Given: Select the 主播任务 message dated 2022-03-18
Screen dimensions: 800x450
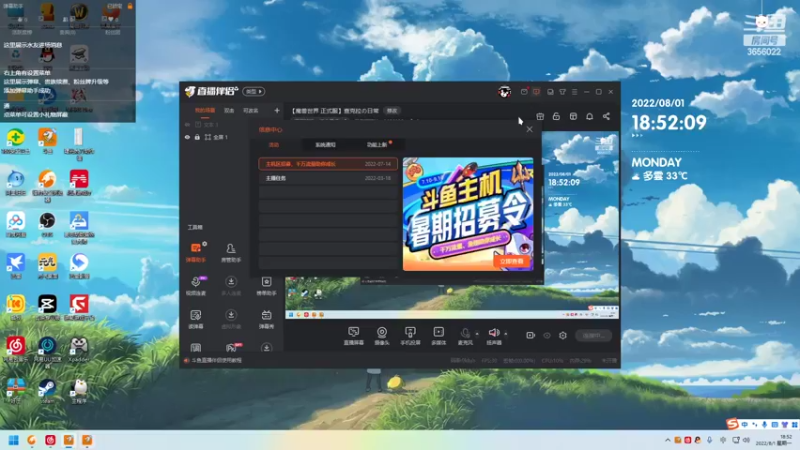Looking at the screenshot, I should (328, 178).
